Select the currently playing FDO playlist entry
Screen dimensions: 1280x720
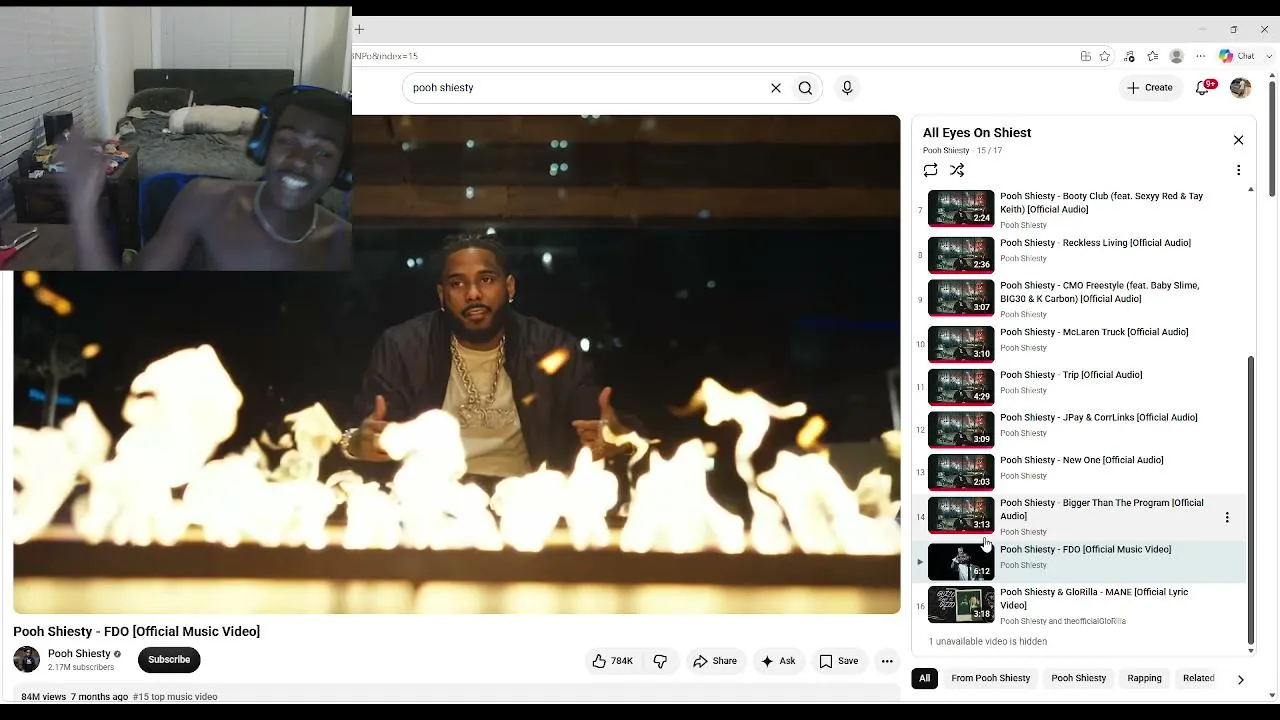(x=1080, y=561)
